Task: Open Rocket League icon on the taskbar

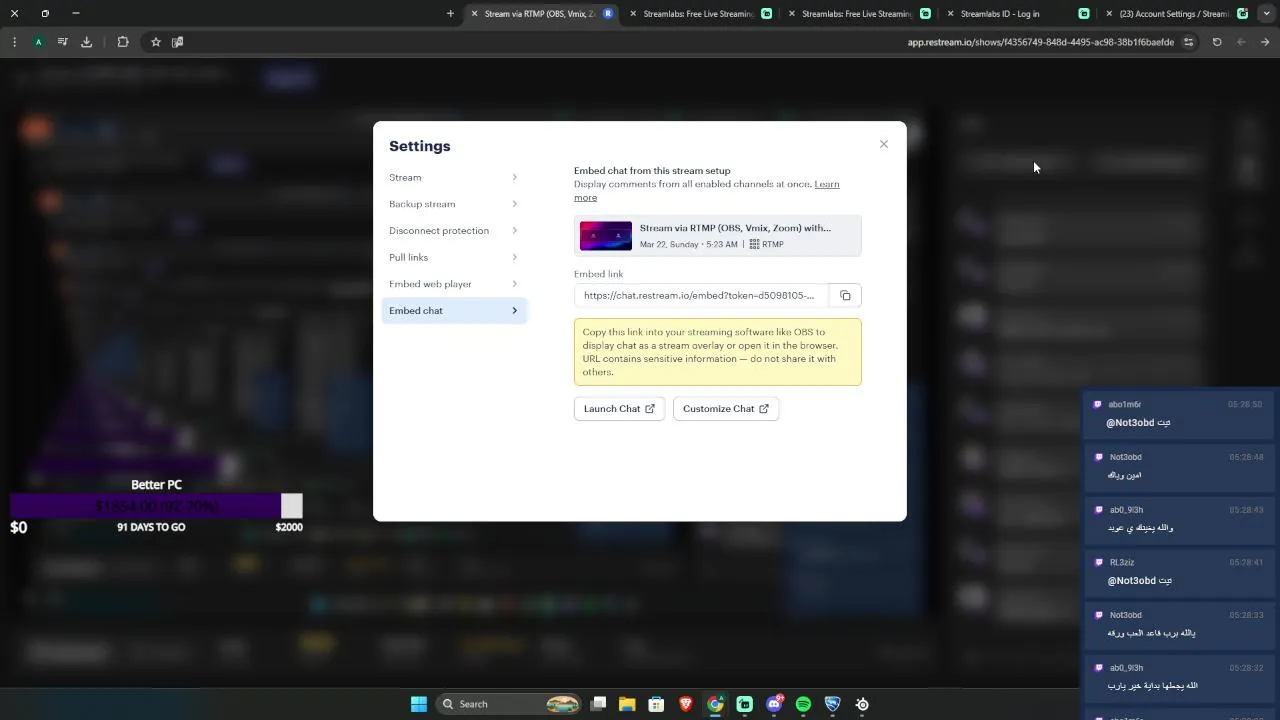Action: click(833, 704)
